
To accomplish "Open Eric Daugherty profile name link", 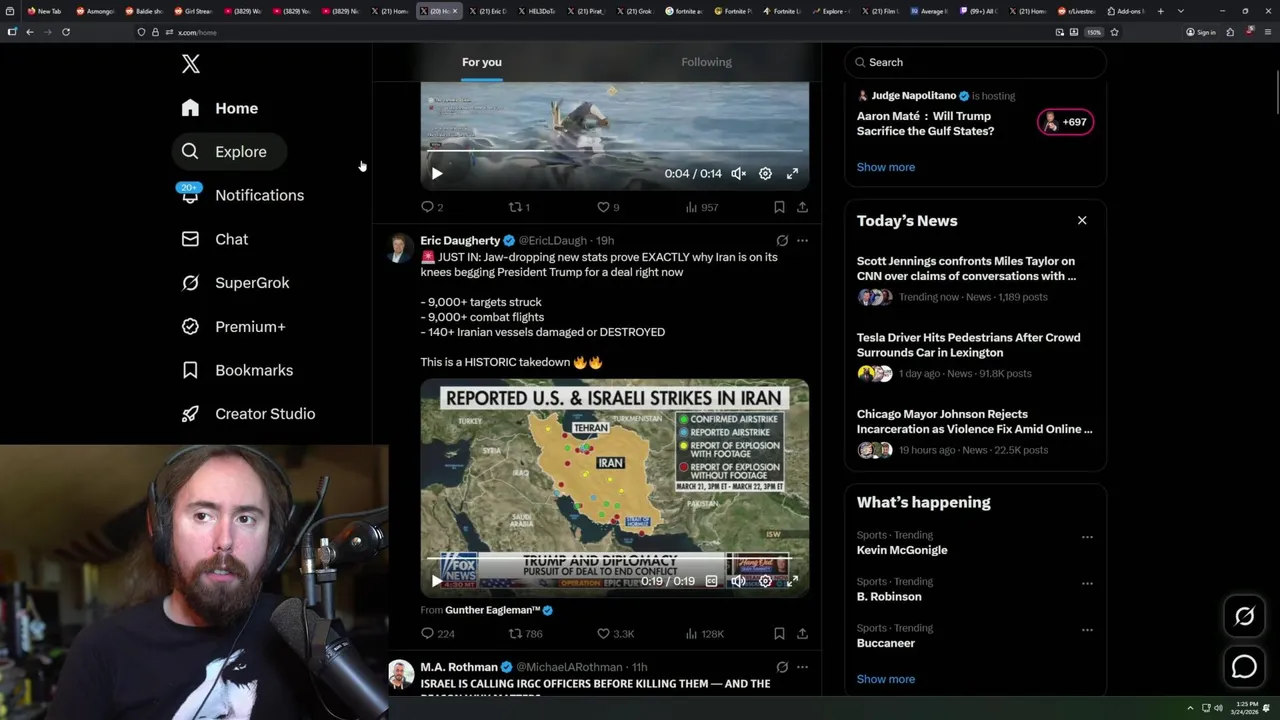I will pos(460,241).
